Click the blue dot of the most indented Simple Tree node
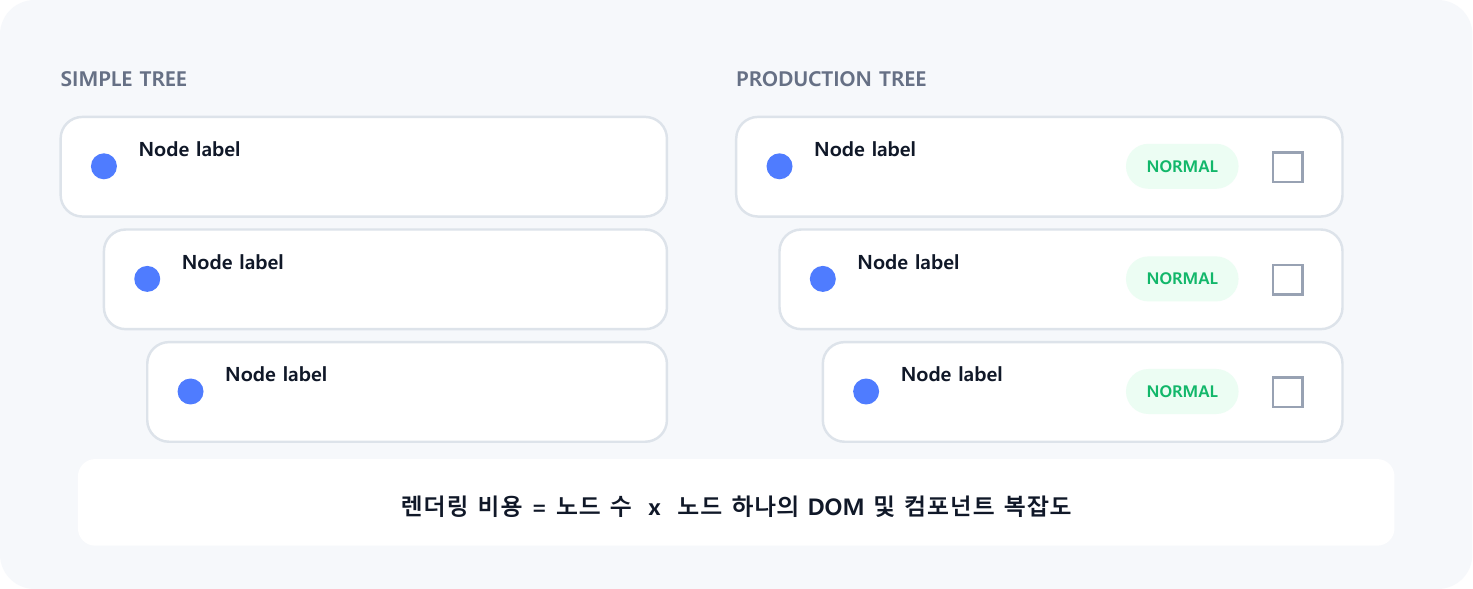The image size is (1473, 589). (x=190, y=391)
